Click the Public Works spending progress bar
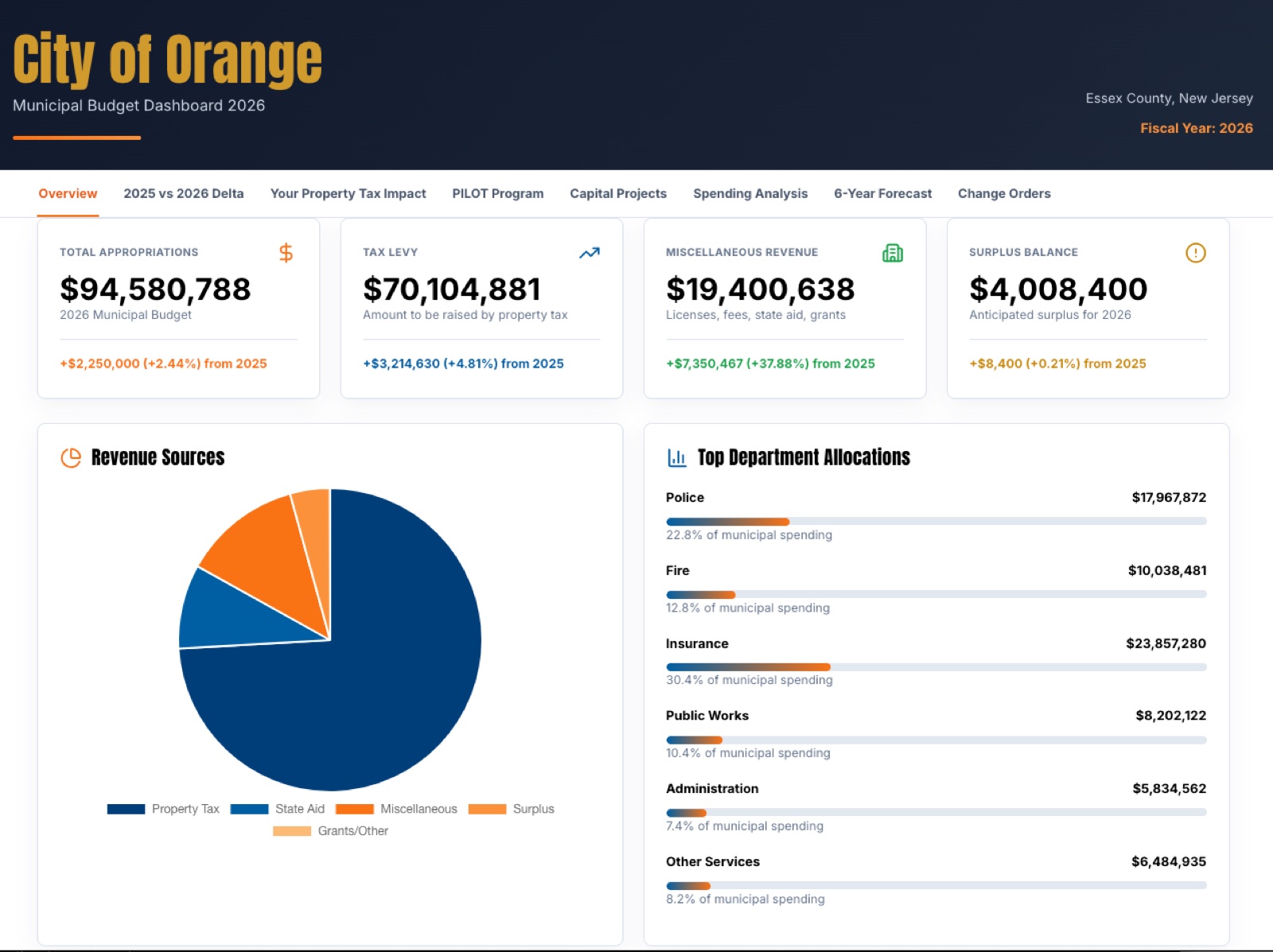This screenshot has width=1273, height=952. tap(936, 740)
